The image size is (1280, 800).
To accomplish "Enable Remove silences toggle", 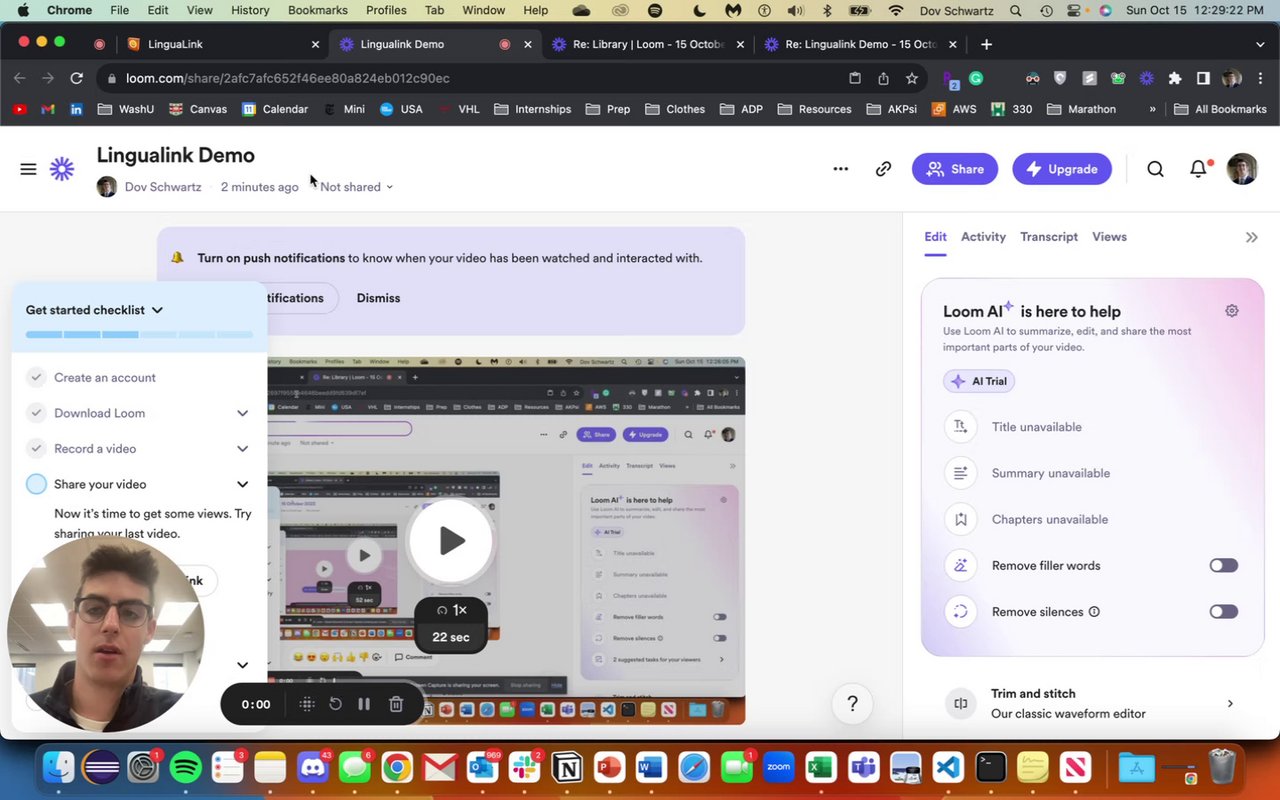I will 1223,612.
